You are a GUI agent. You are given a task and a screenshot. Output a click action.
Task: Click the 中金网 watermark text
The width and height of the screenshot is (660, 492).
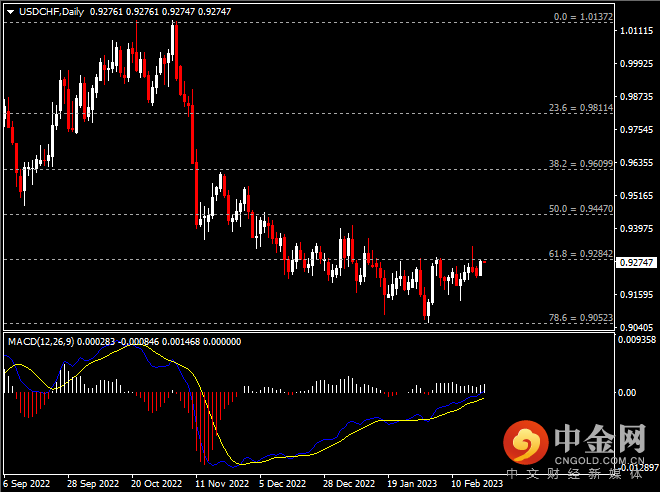pos(599,437)
